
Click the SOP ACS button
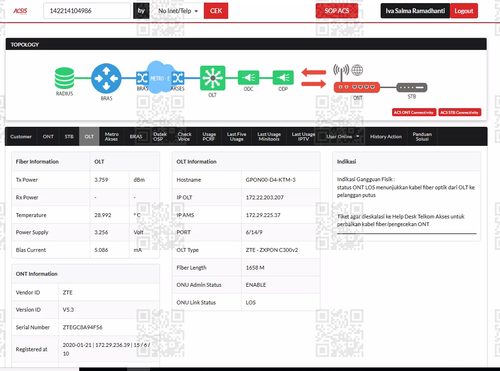coord(337,11)
